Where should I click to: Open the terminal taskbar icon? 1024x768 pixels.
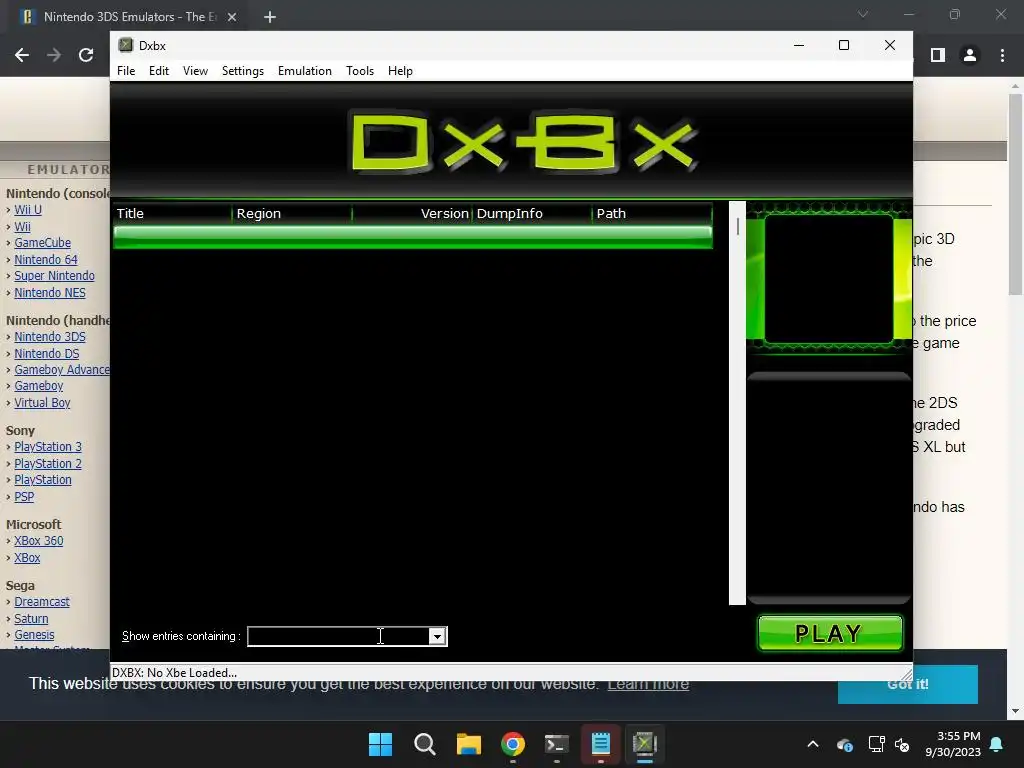tap(556, 744)
